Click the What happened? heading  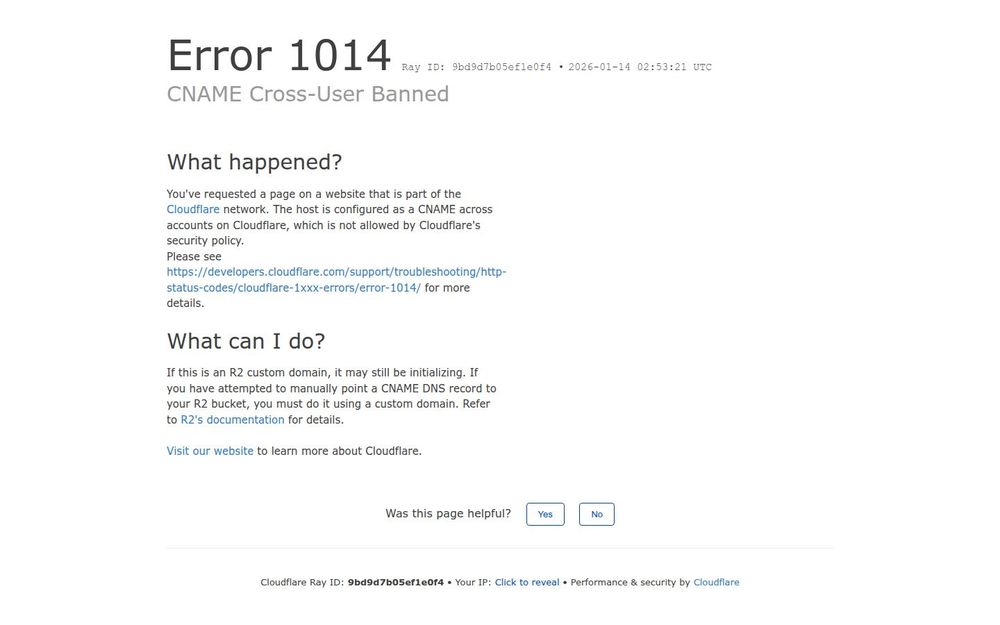coord(254,163)
